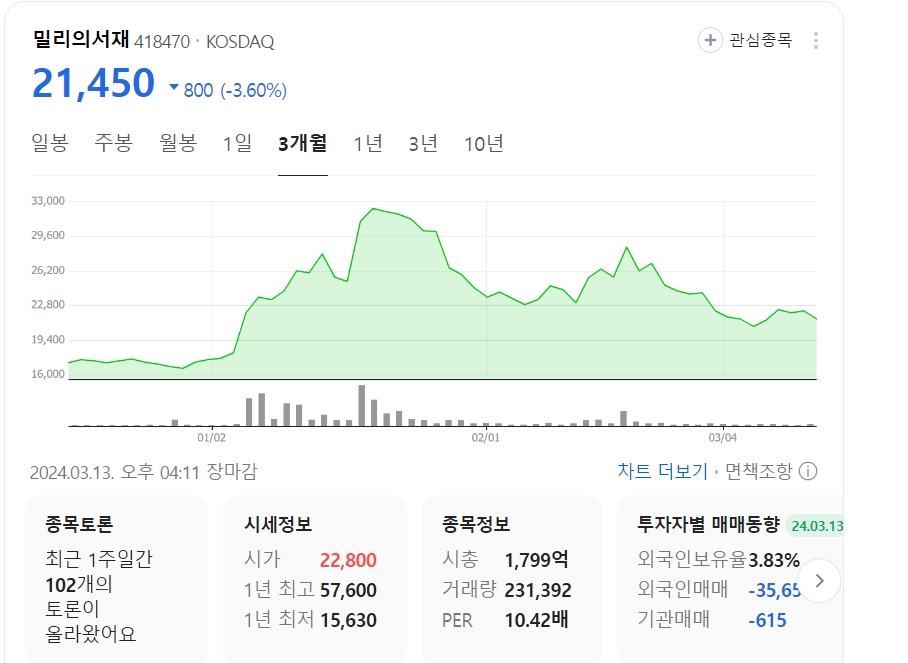The height and width of the screenshot is (663, 908).
Task: Click the right arrow on 투자자별 매매동향 panel
Action: coord(822,579)
